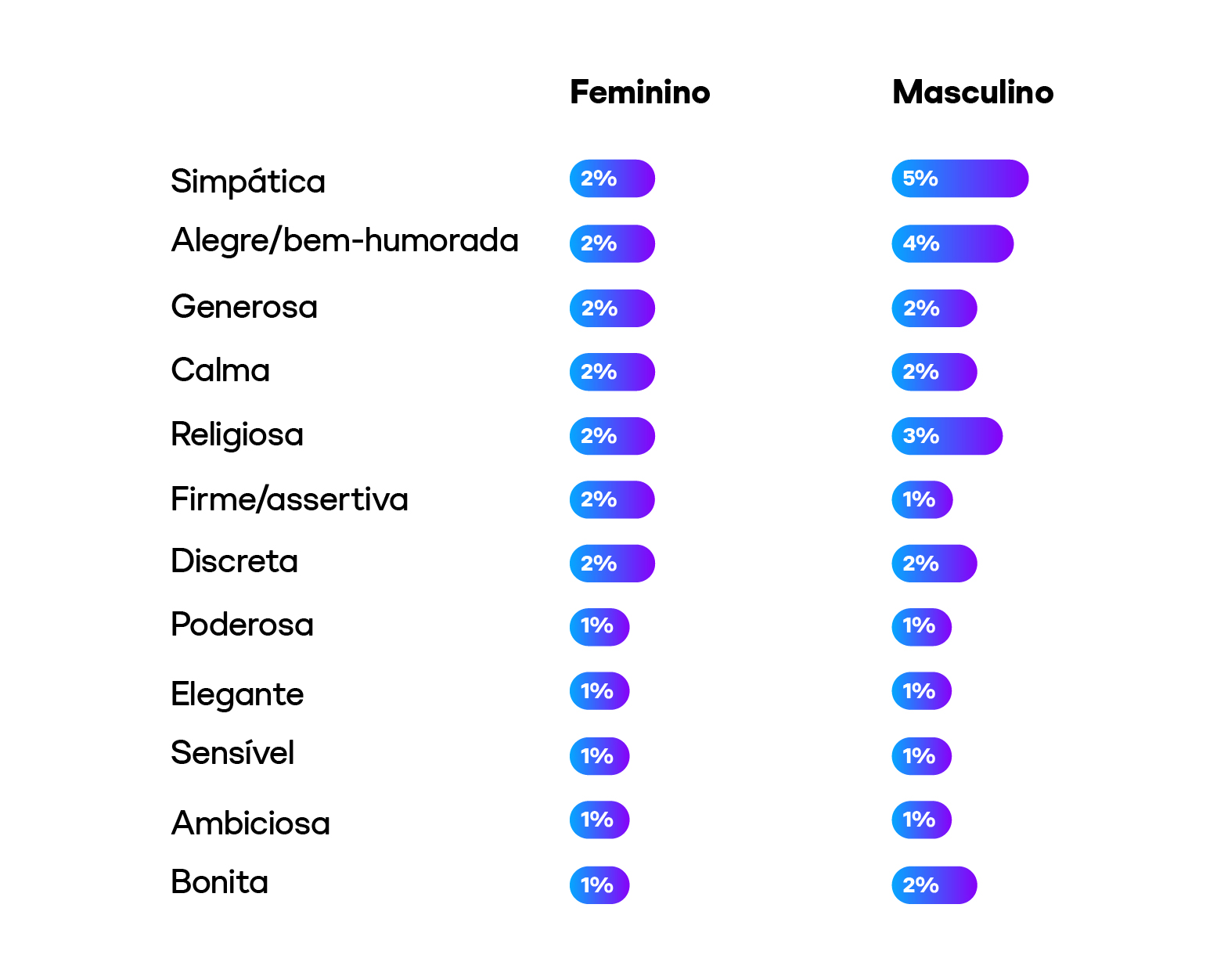The height and width of the screenshot is (980, 1224).
Task: Select the Ambiciosa row label
Action: tap(250, 823)
